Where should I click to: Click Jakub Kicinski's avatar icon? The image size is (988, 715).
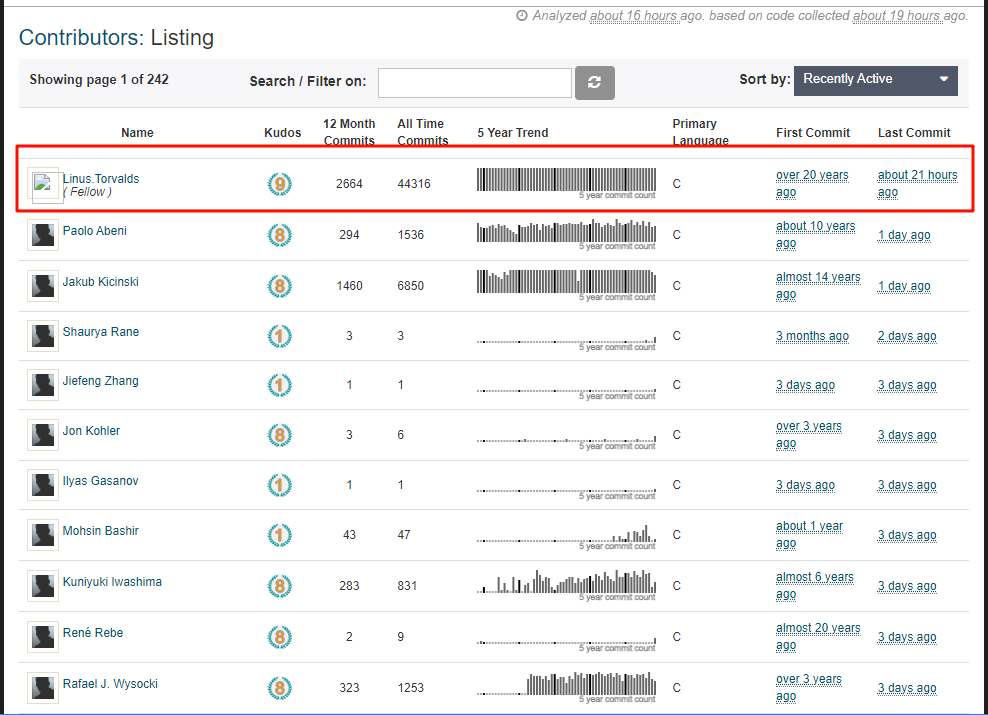click(43, 286)
